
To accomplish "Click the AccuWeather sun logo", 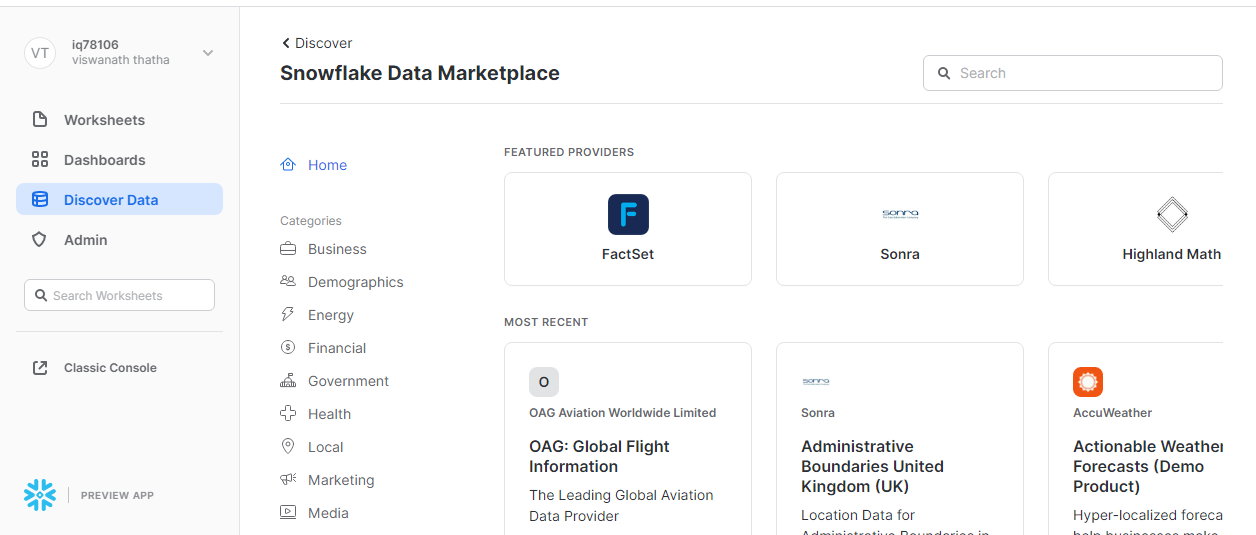I will tap(1088, 382).
